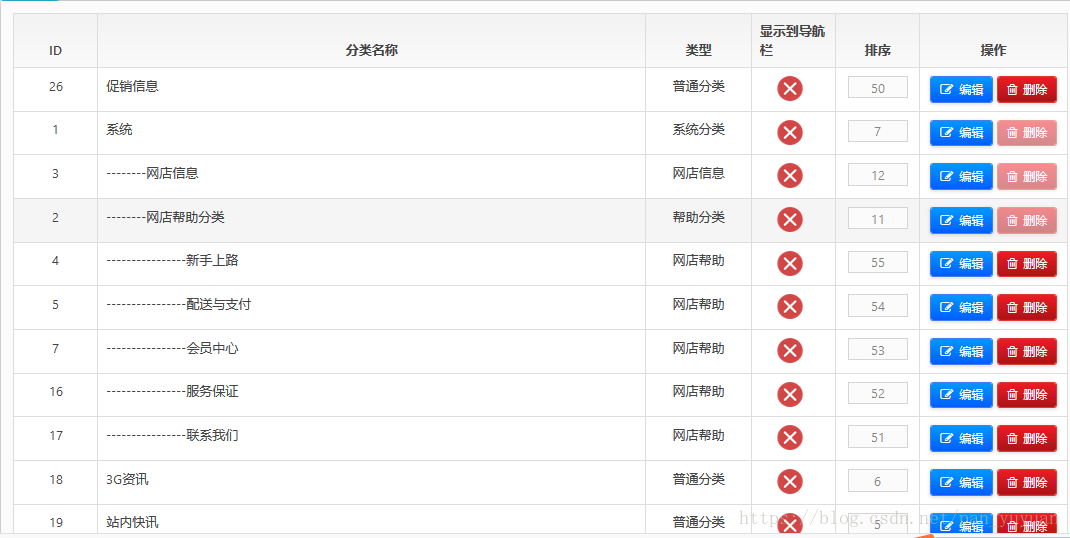Toggle navigation display for 联系我们 row
The height and width of the screenshot is (538, 1070).
tap(790, 438)
